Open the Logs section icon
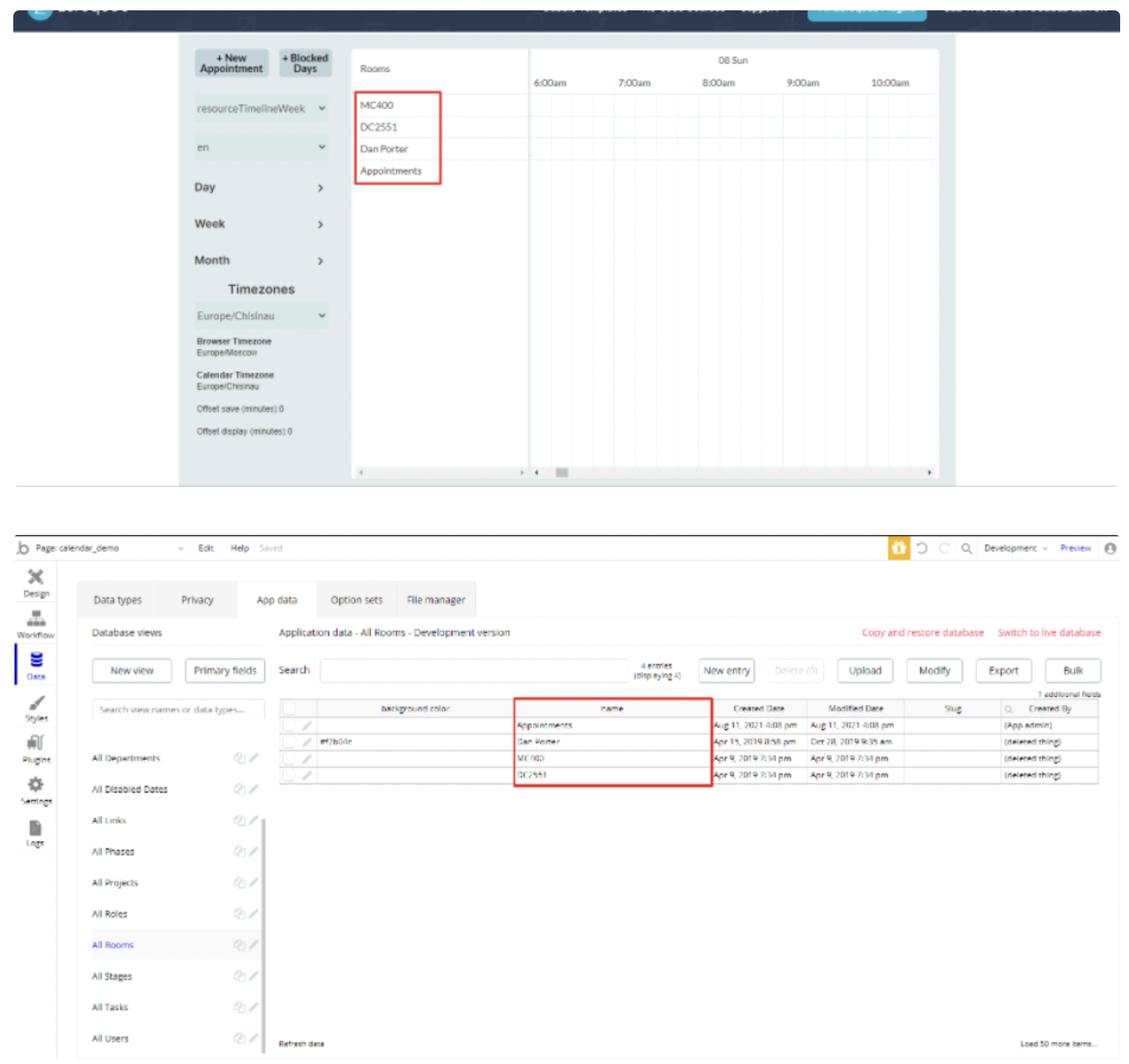Screen dimensions: 1129x1064 click(35, 832)
